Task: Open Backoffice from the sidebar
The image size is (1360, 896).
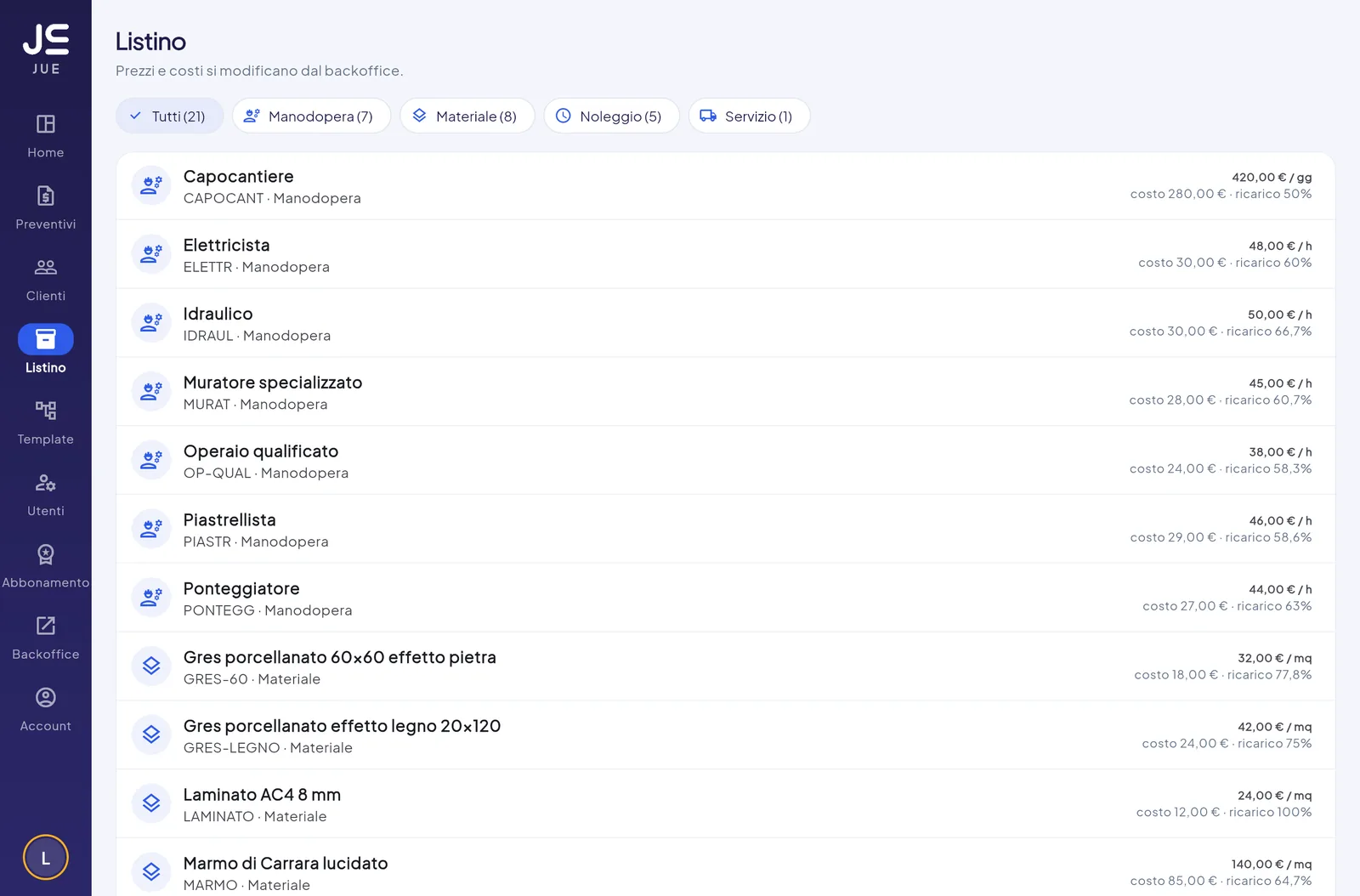Action: point(46,638)
